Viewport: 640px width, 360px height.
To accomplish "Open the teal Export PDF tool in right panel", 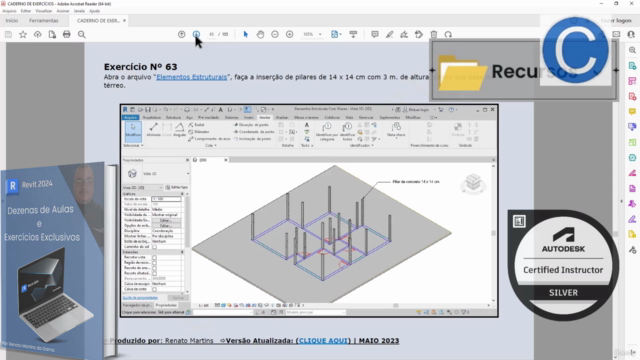I will [632, 66].
